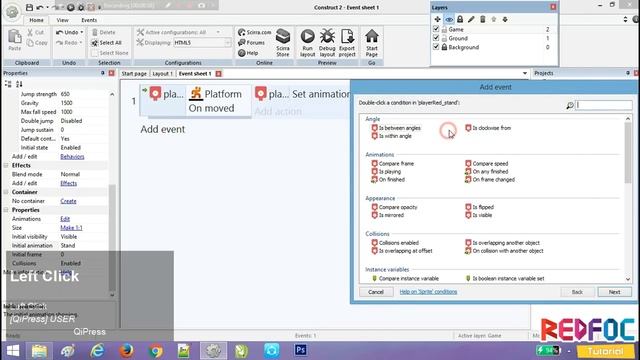Toggle the Game layer visibility checkbox
This screenshot has width=640, height=360.
[436, 29]
